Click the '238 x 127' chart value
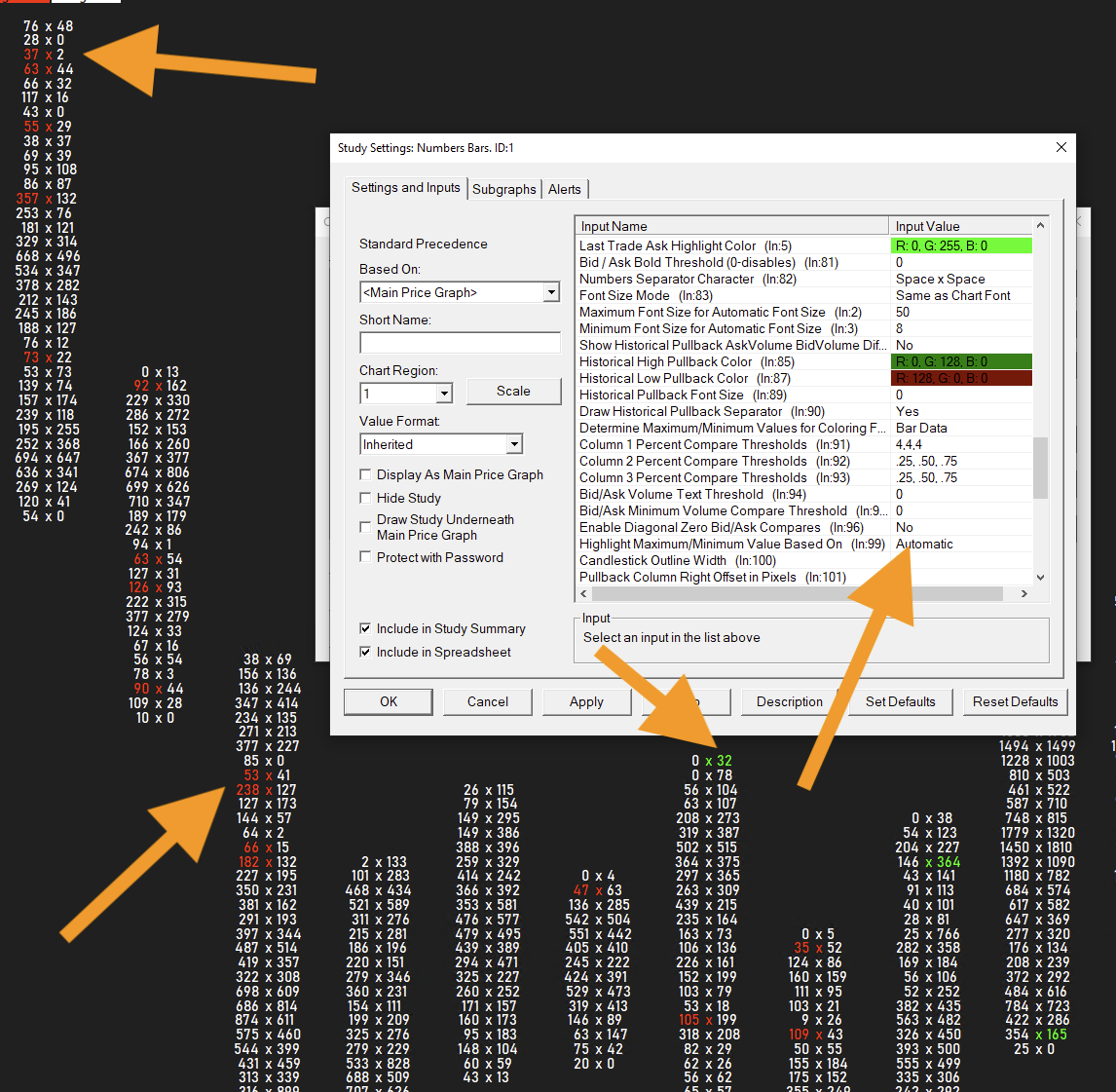 (266, 789)
